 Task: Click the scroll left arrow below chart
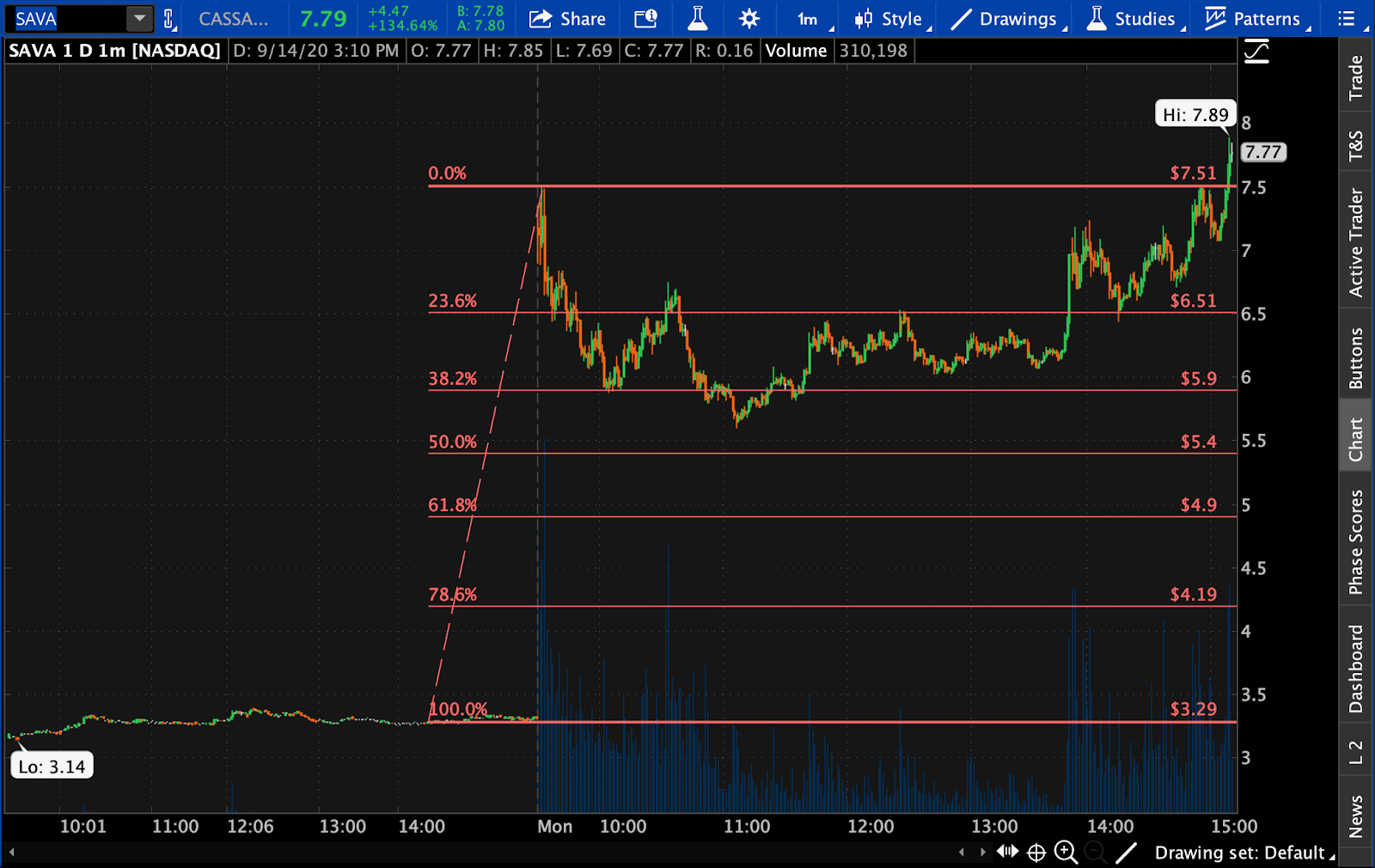[962, 853]
